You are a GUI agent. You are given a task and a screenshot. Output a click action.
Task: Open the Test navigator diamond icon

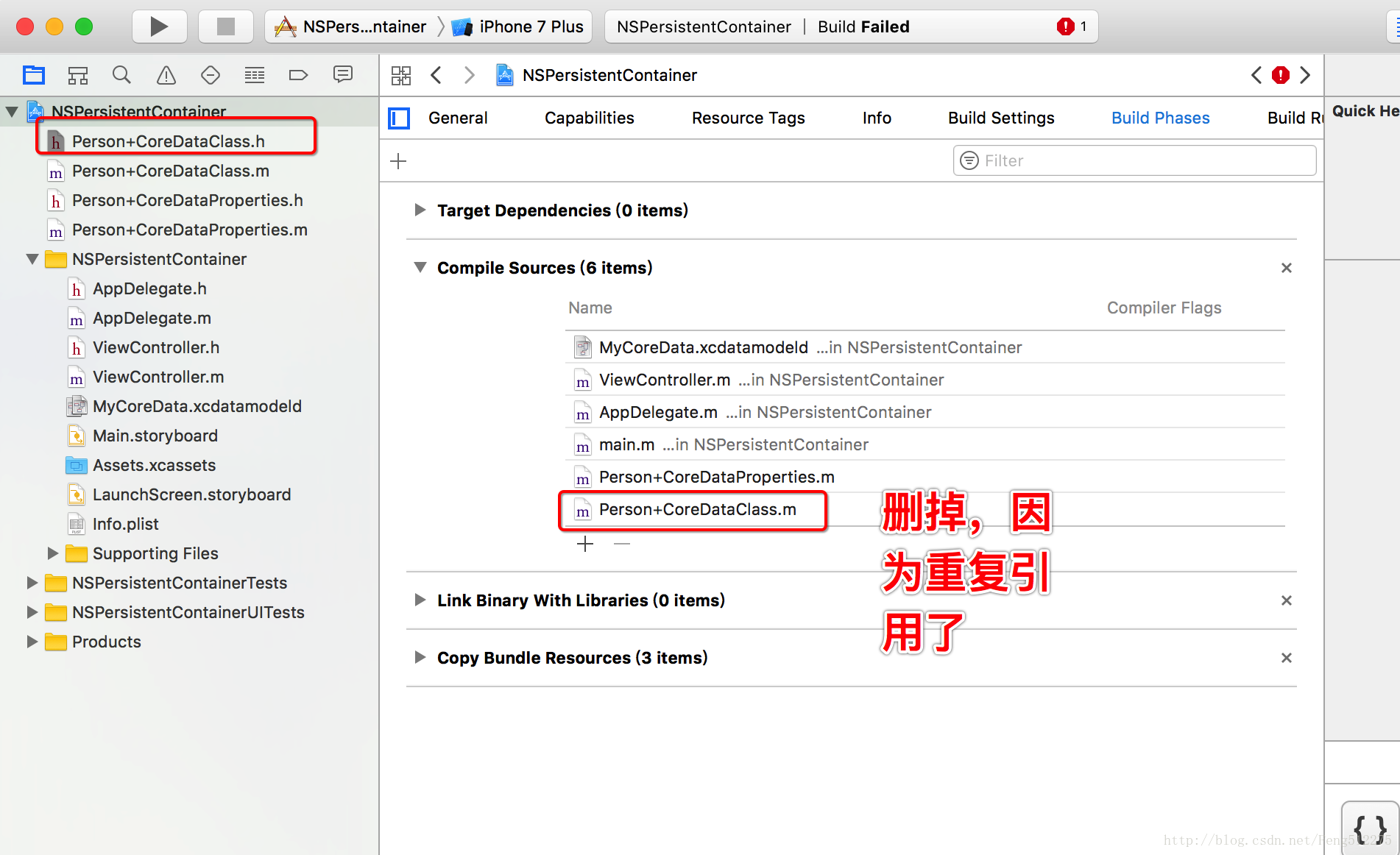(x=211, y=75)
